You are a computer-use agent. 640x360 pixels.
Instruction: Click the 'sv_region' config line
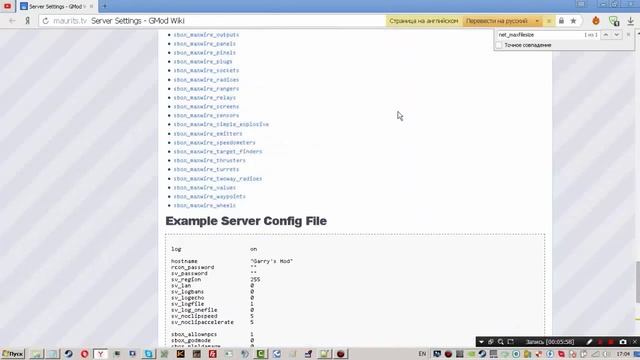[216, 280]
